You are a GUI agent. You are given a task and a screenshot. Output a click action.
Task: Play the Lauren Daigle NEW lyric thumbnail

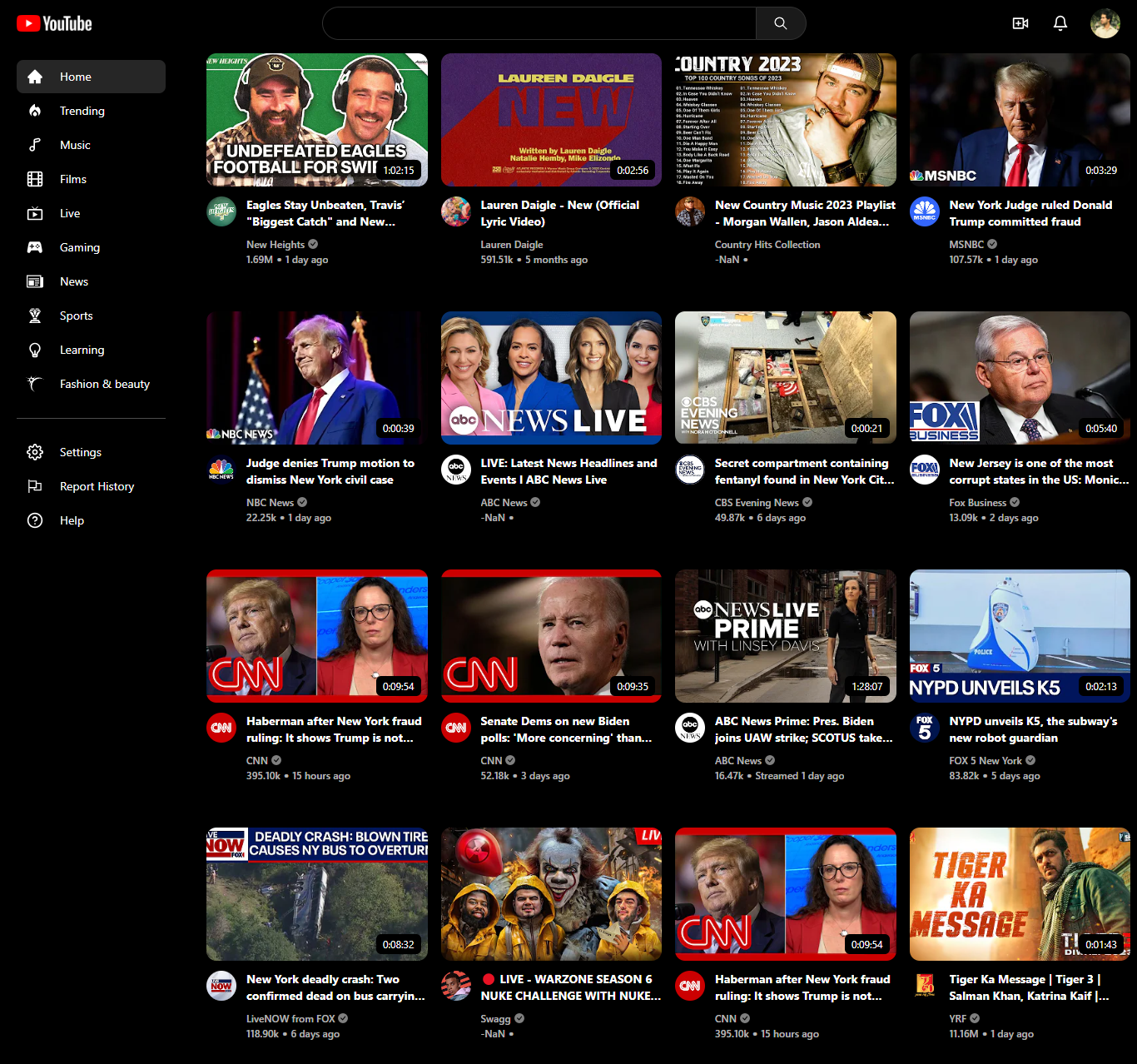(x=551, y=120)
